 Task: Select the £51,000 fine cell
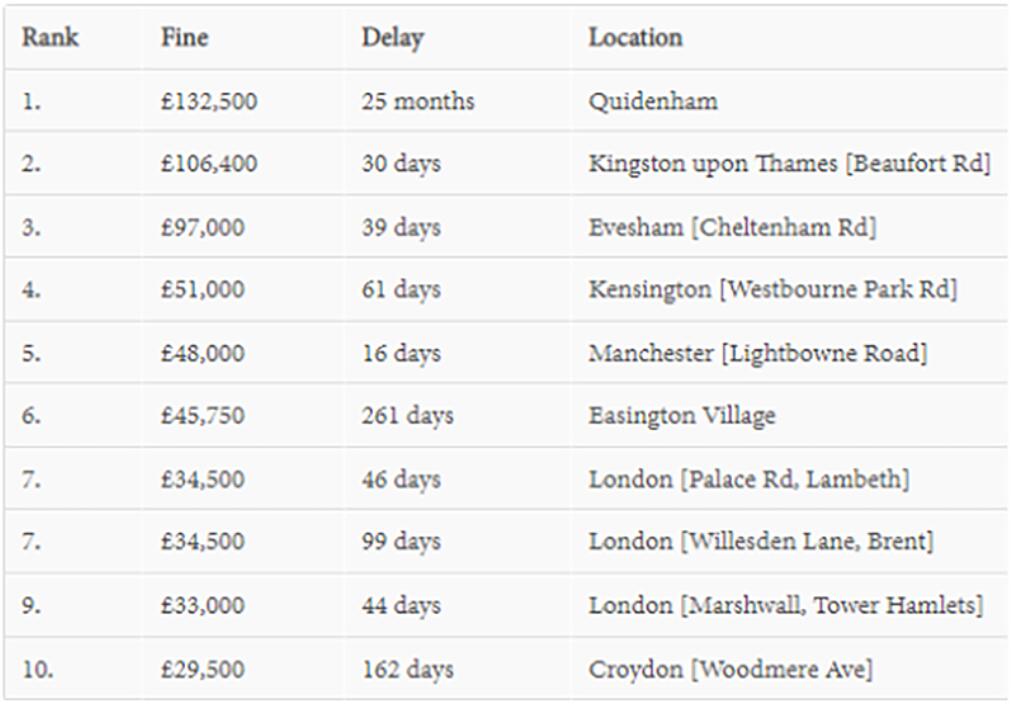point(202,289)
